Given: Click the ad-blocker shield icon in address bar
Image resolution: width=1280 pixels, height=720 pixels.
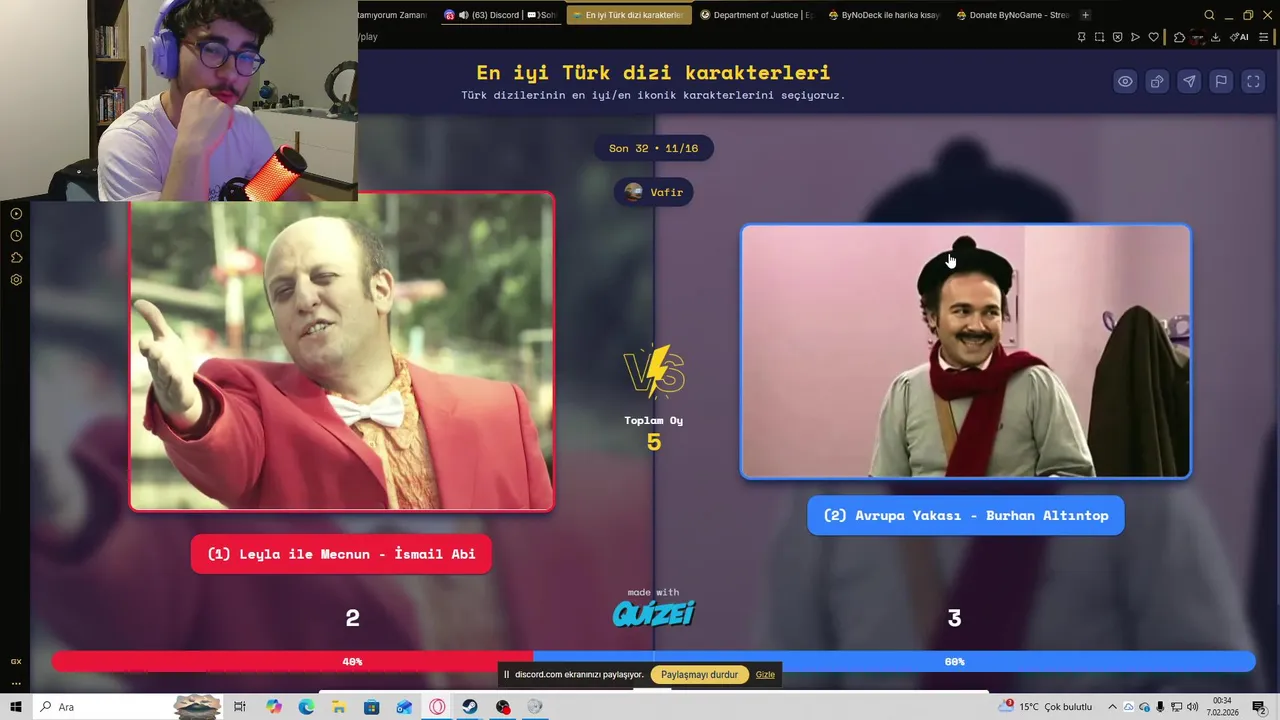Looking at the screenshot, I should click(1117, 37).
